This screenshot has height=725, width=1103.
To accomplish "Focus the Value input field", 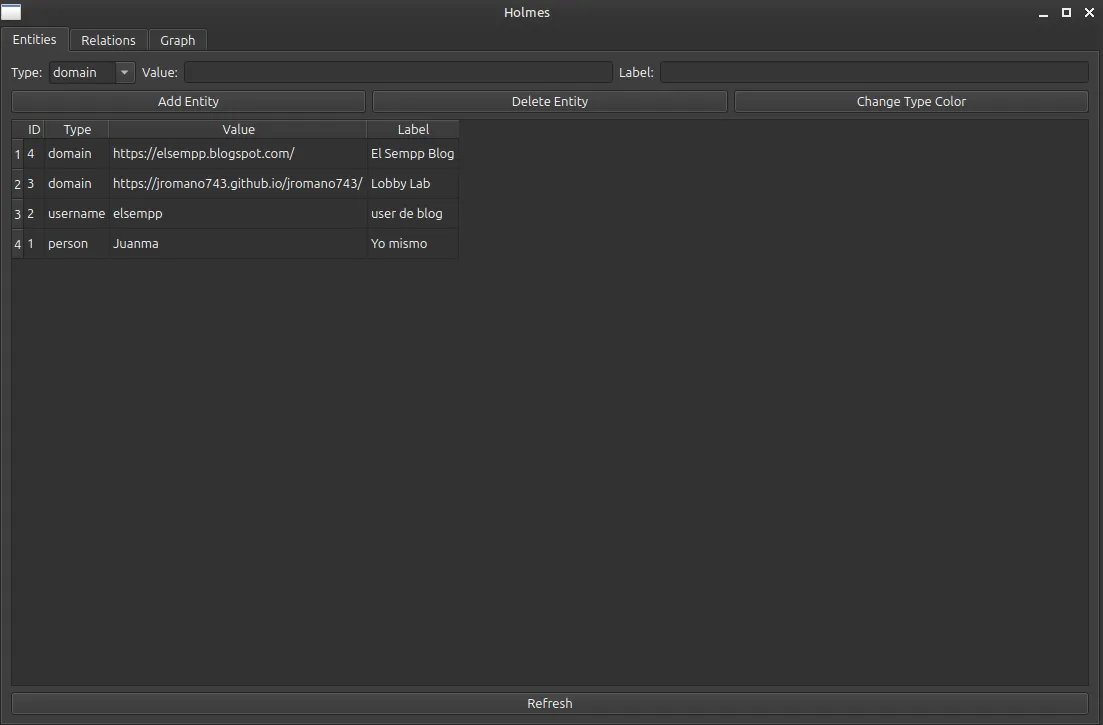I will pyautogui.click(x=398, y=72).
